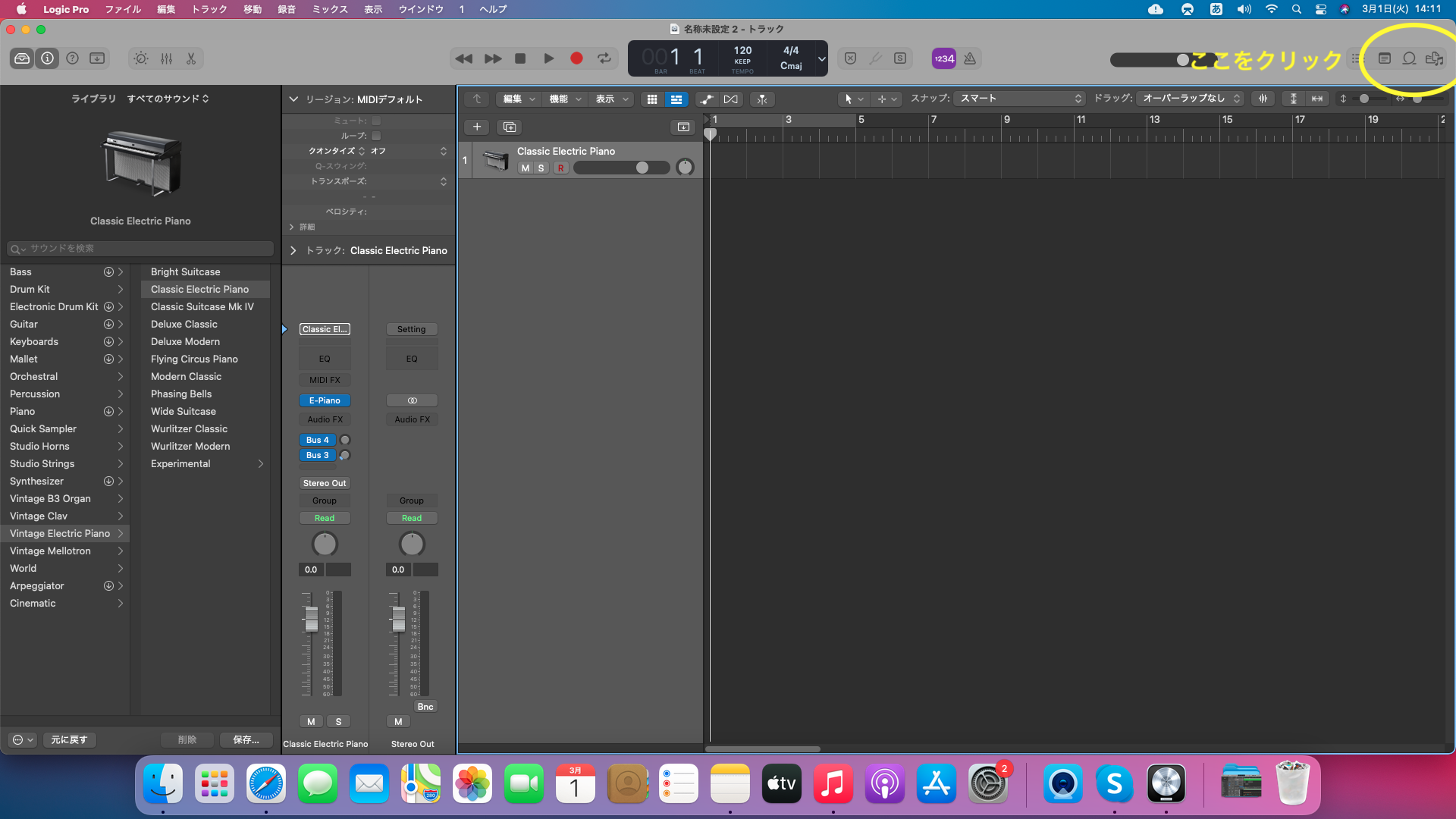Screen dimensions: 1456x819
Task: Open ヘルプ in the menu bar
Action: [493, 9]
